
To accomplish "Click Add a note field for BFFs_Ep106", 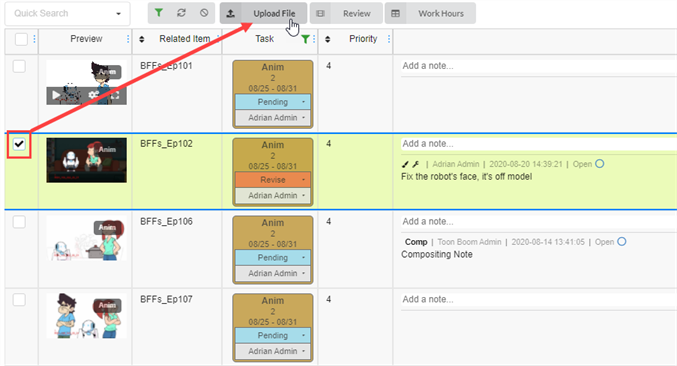I will point(539,222).
